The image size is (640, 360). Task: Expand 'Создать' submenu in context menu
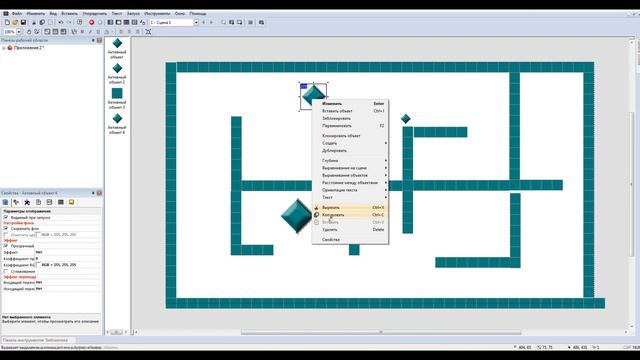[350, 143]
